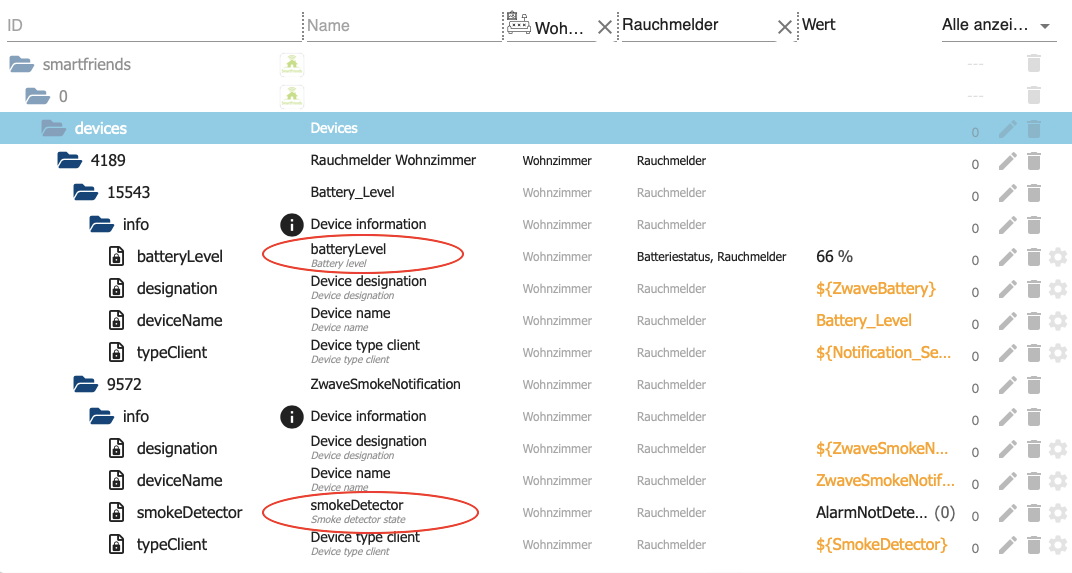Select the deviceName row under 15543
The width and height of the screenshot is (1072, 573).
(536, 321)
